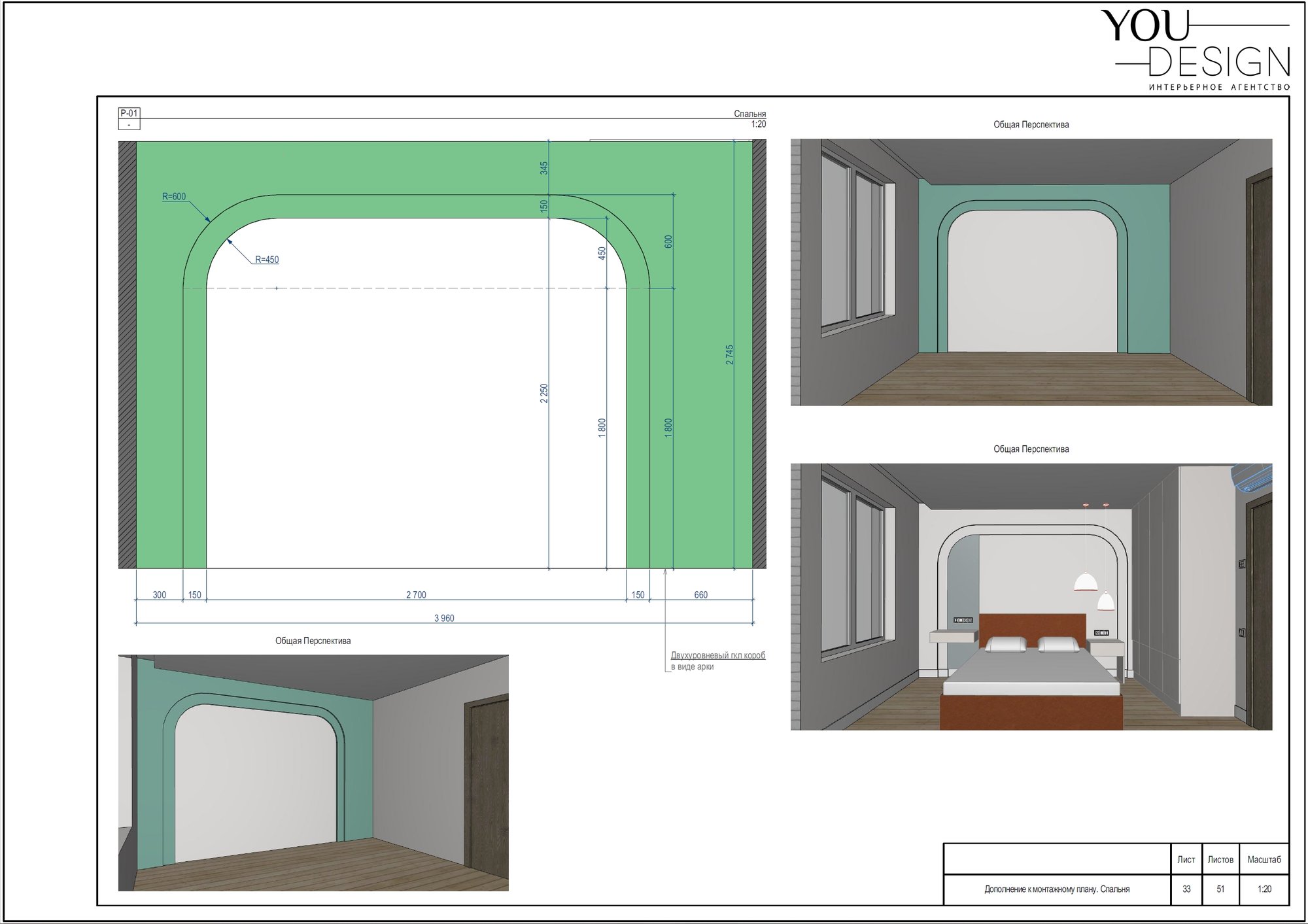Select the 2 700 width dimension
Image resolution: width=1308 pixels, height=924 pixels.
[x=416, y=595]
